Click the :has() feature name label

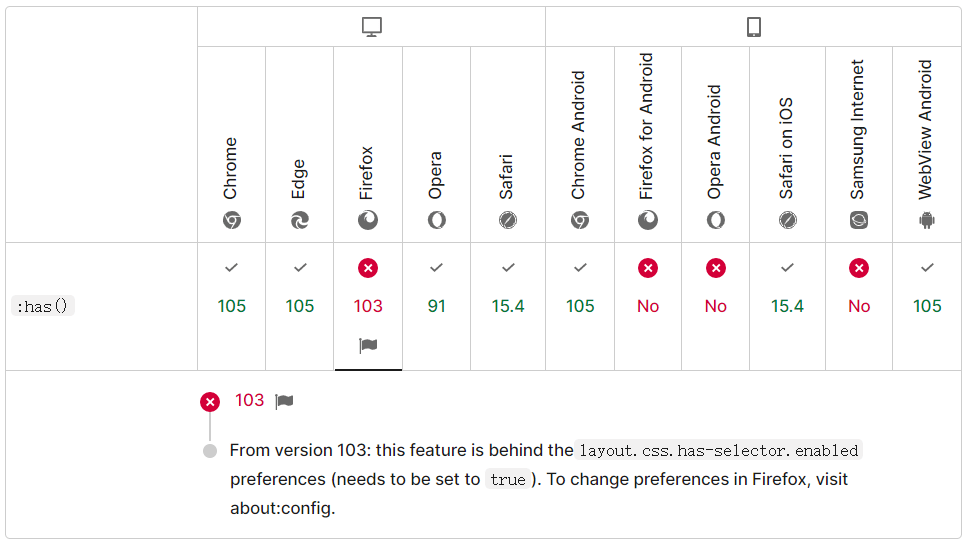(x=43, y=306)
